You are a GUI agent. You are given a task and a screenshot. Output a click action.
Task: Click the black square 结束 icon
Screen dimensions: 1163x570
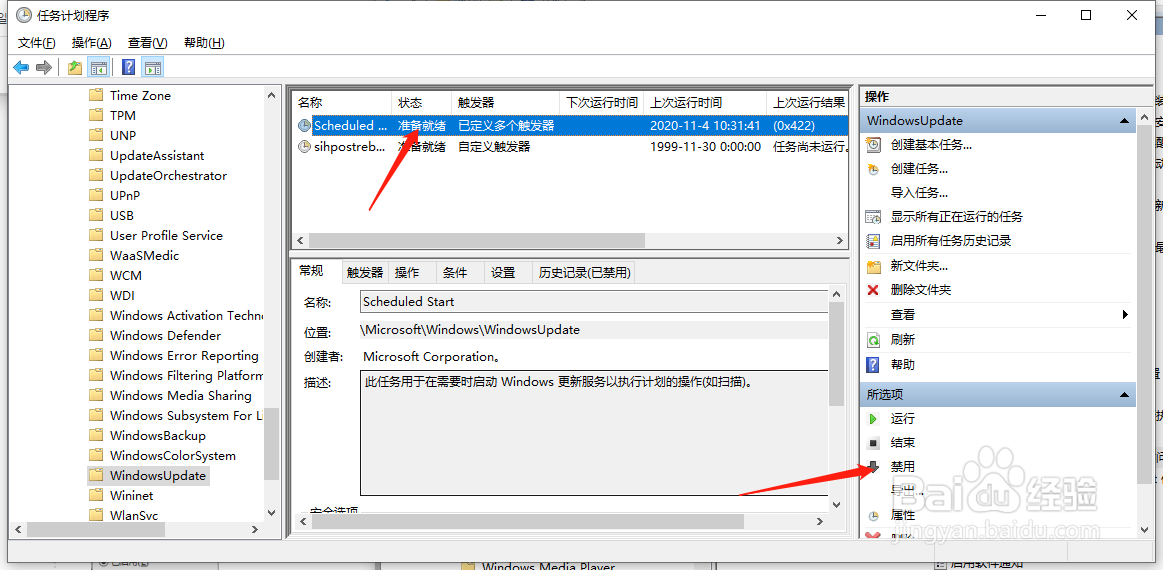874,443
